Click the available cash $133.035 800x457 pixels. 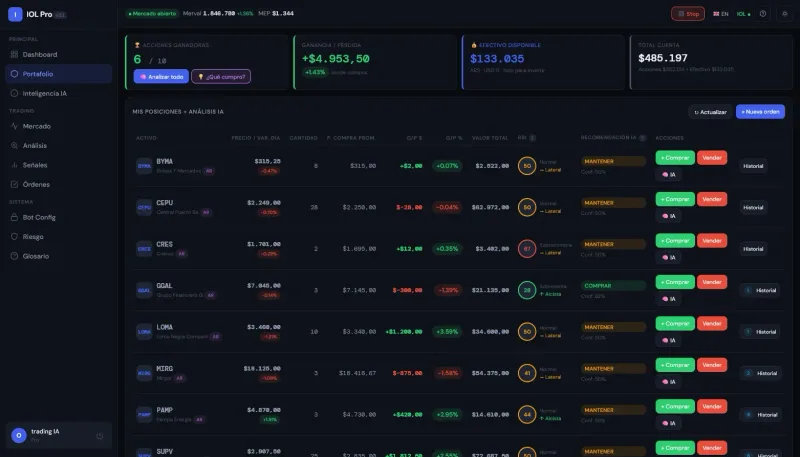coord(497,59)
